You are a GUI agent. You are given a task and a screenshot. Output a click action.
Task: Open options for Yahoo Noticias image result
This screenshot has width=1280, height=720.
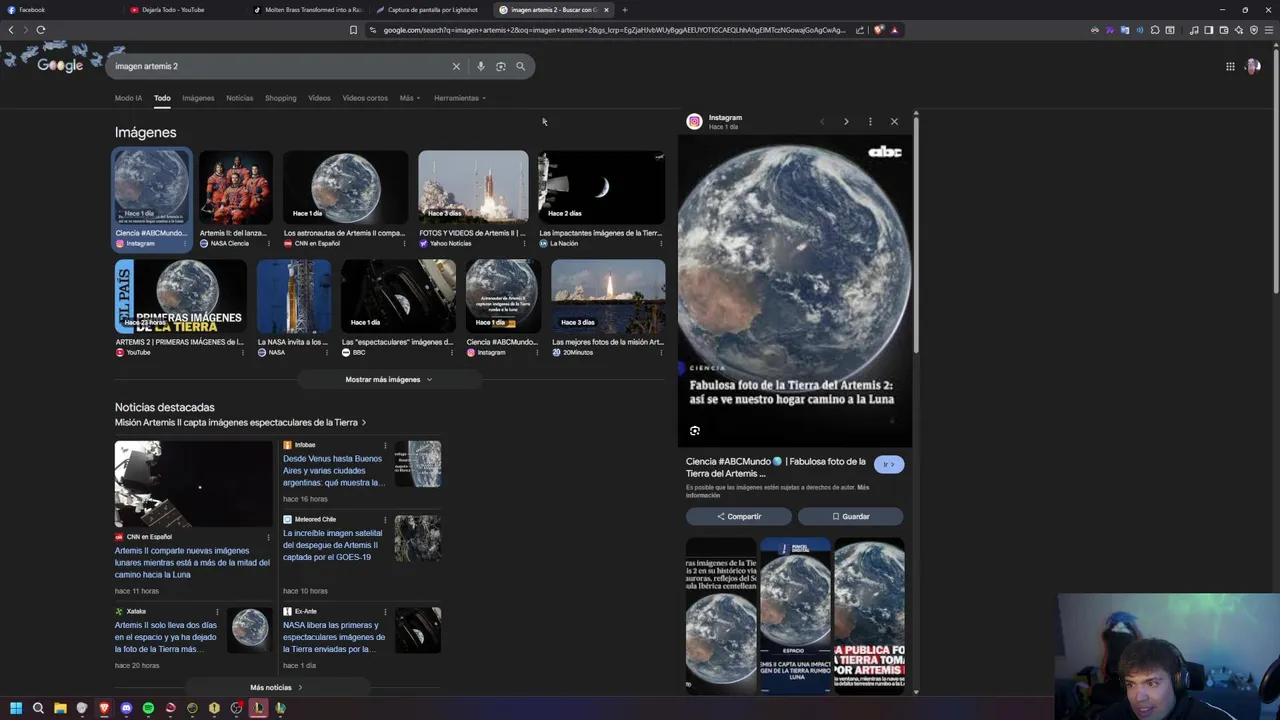[523, 244]
